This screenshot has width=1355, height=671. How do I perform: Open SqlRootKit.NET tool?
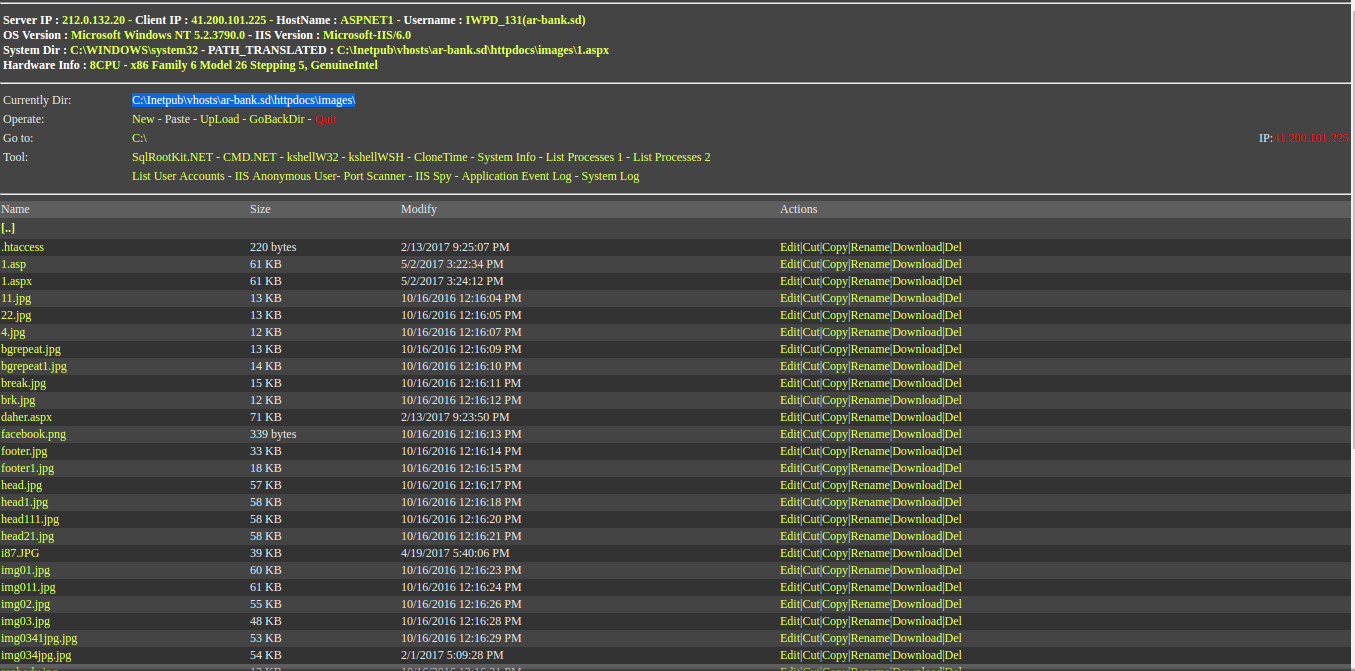tap(172, 157)
